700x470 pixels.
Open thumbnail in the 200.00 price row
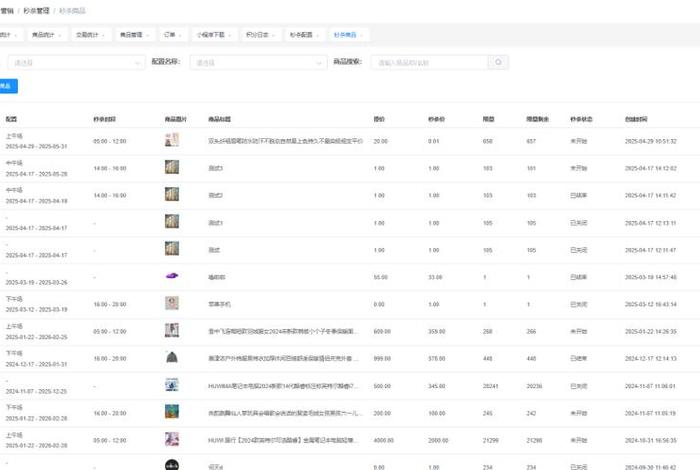[172, 412]
